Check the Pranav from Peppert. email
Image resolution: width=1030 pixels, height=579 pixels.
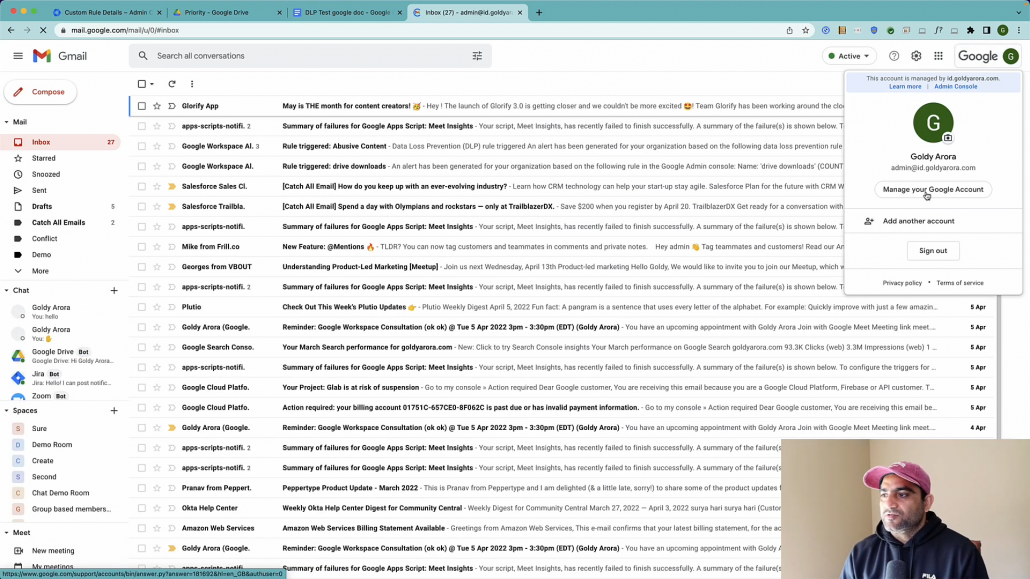142,488
